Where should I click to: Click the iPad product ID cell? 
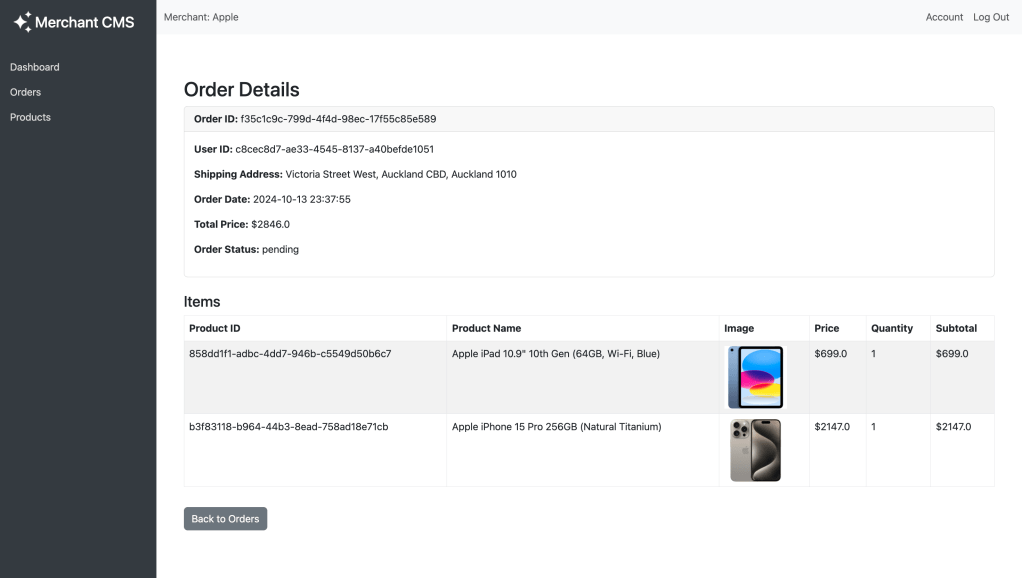pyautogui.click(x=290, y=353)
